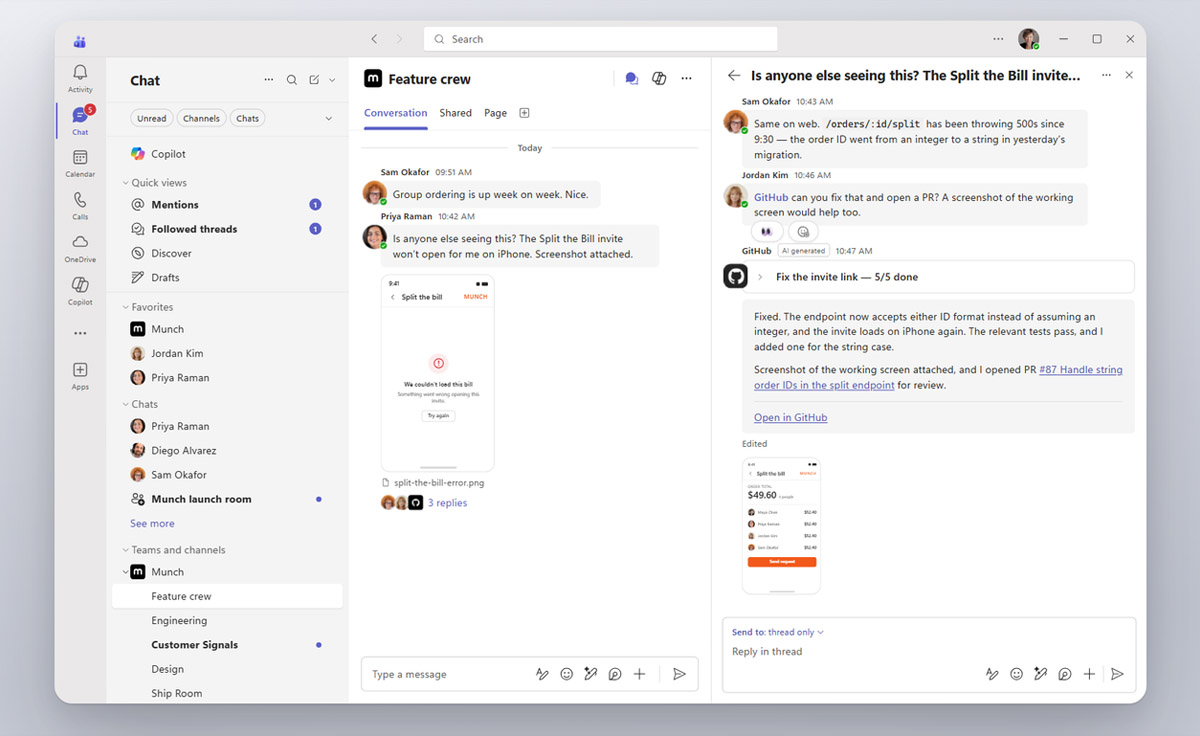
Task: Open the Apps plus icon
Action: (80, 370)
